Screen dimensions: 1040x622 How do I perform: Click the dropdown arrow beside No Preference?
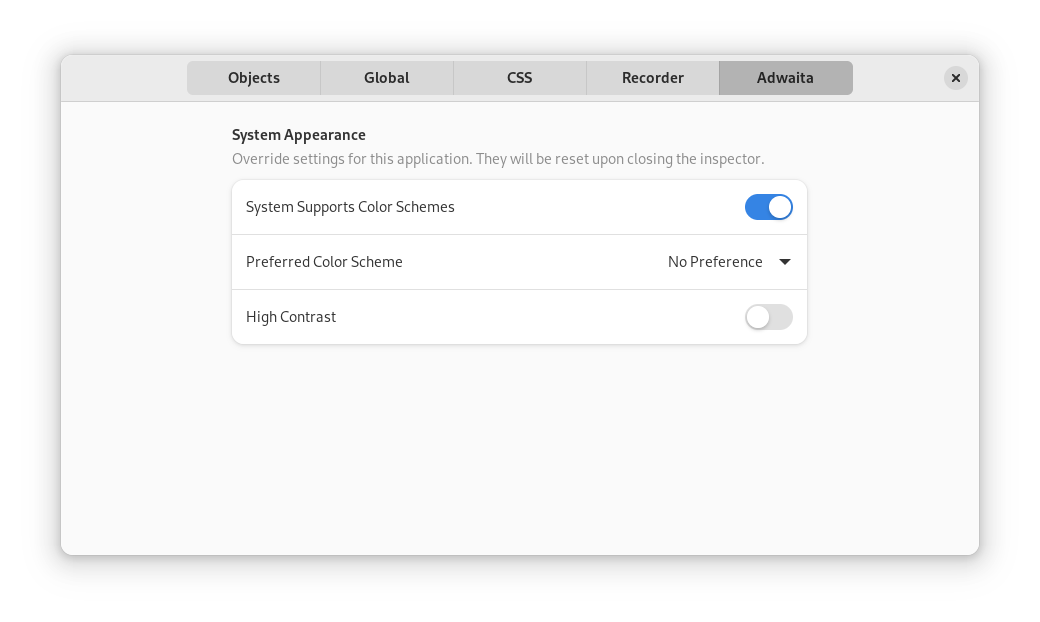(x=785, y=262)
